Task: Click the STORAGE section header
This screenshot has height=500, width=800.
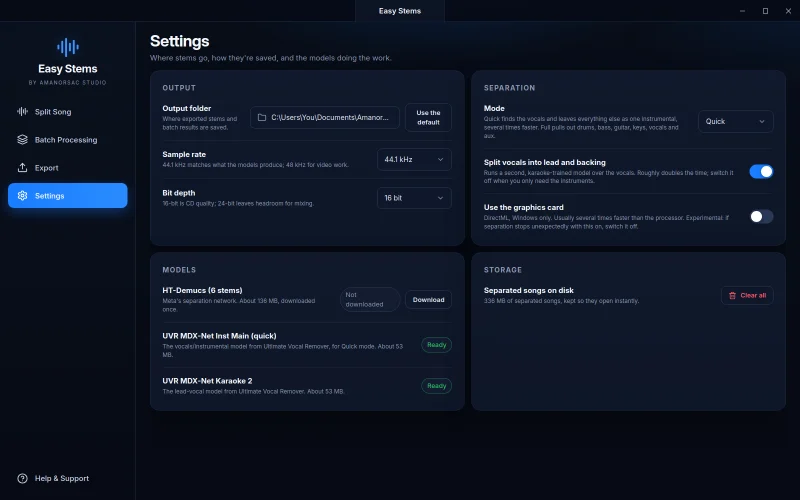Action: pyautogui.click(x=503, y=269)
